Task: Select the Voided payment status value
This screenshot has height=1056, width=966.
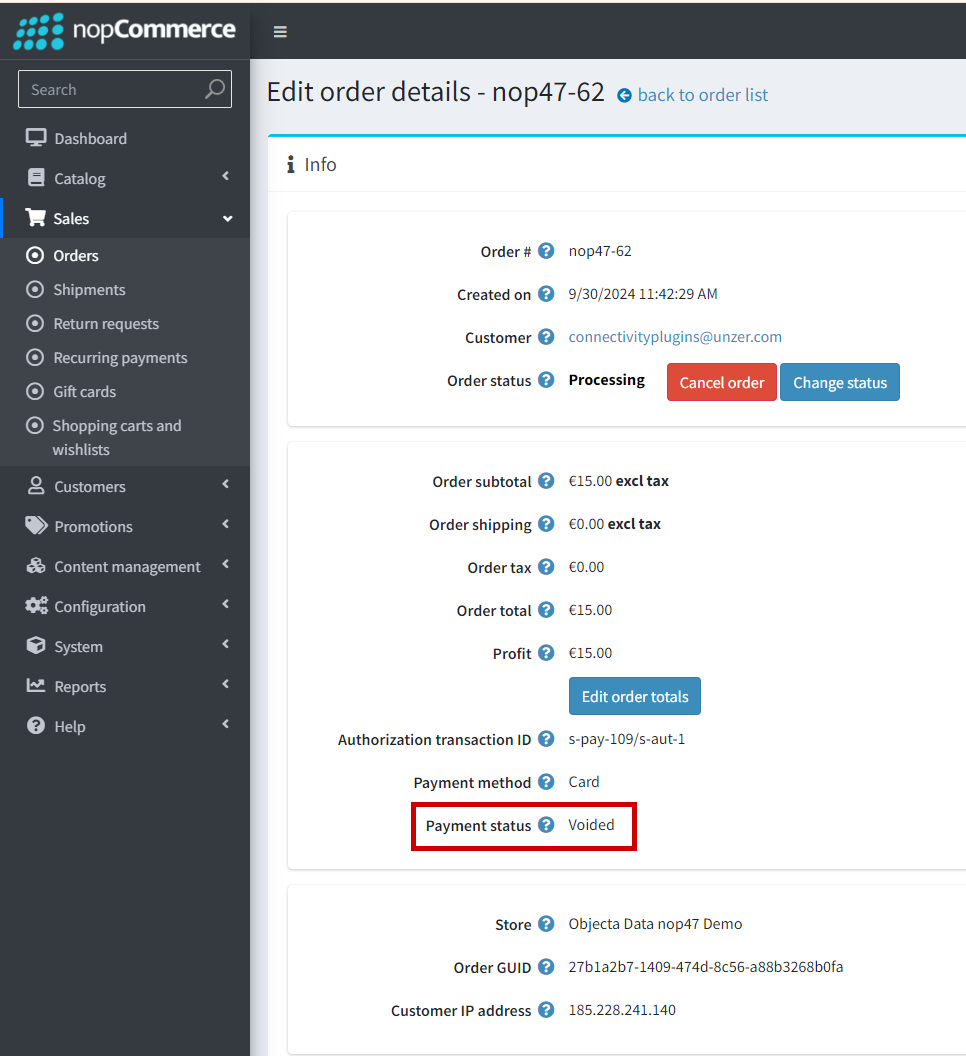Action: 591,825
